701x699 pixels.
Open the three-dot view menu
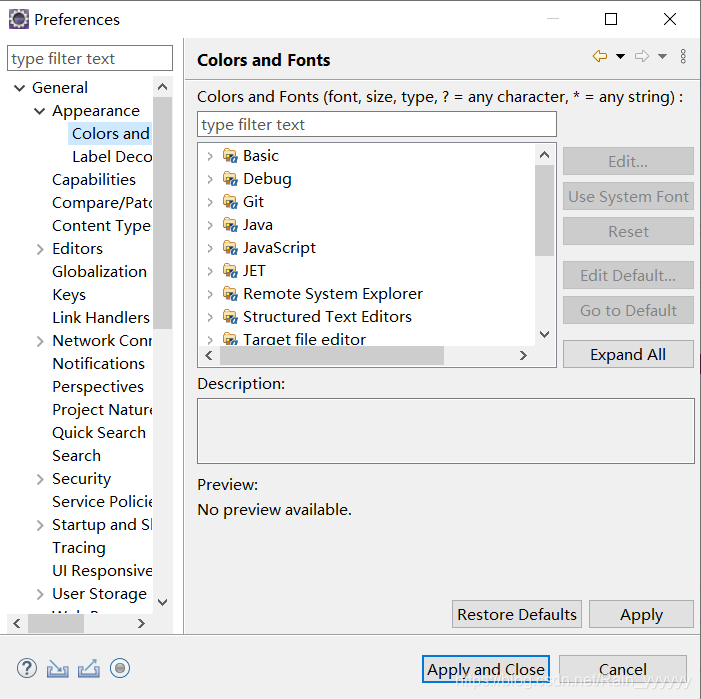point(683,56)
